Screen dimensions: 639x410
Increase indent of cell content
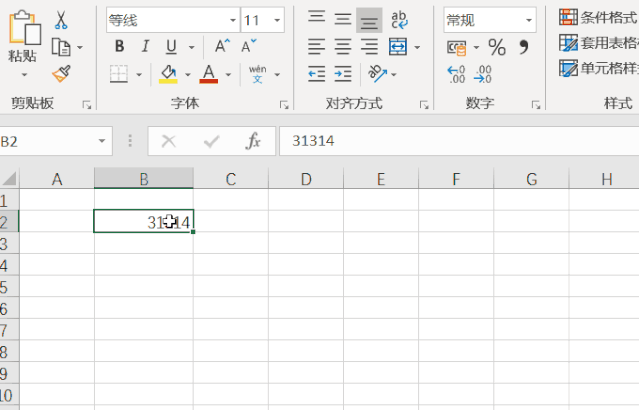click(x=343, y=74)
